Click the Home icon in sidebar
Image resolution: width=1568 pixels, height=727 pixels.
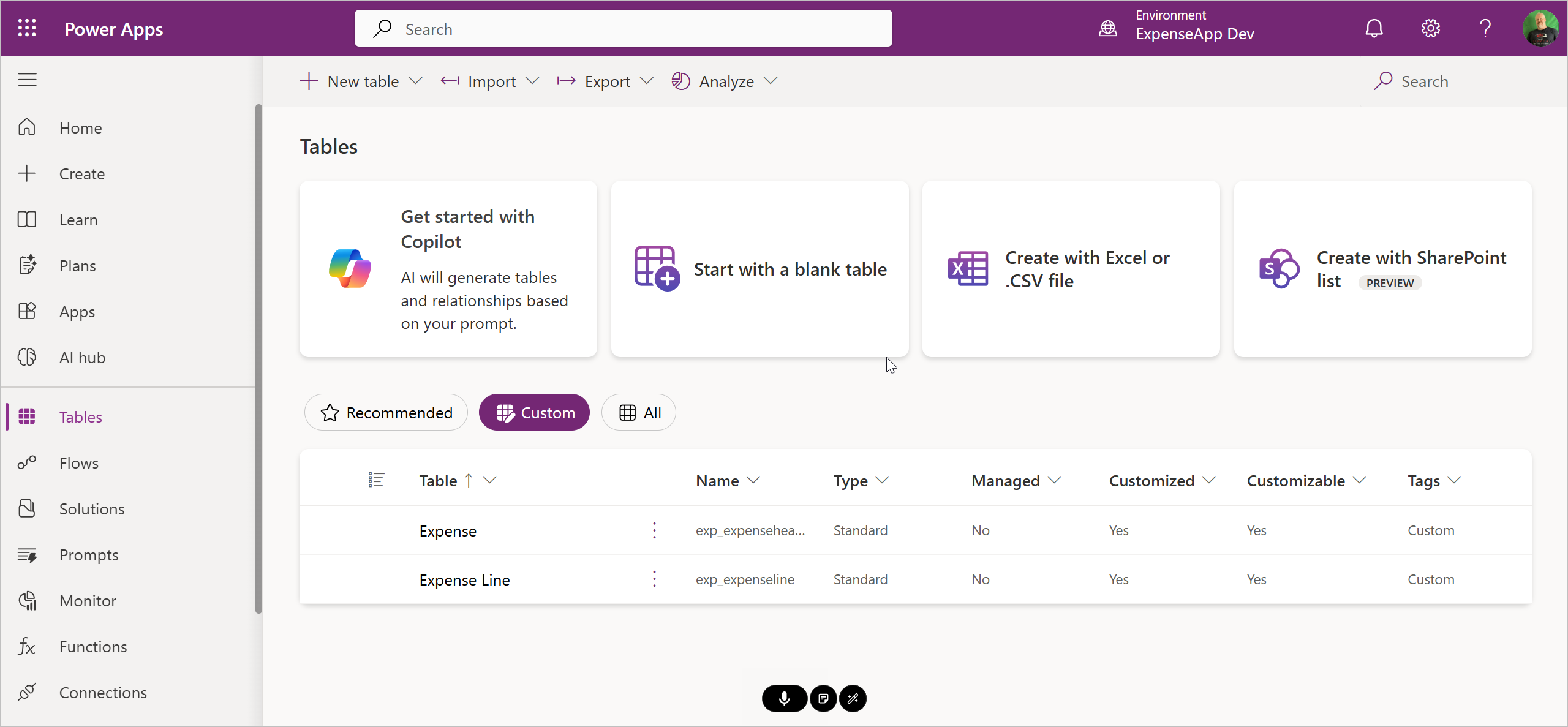[27, 127]
